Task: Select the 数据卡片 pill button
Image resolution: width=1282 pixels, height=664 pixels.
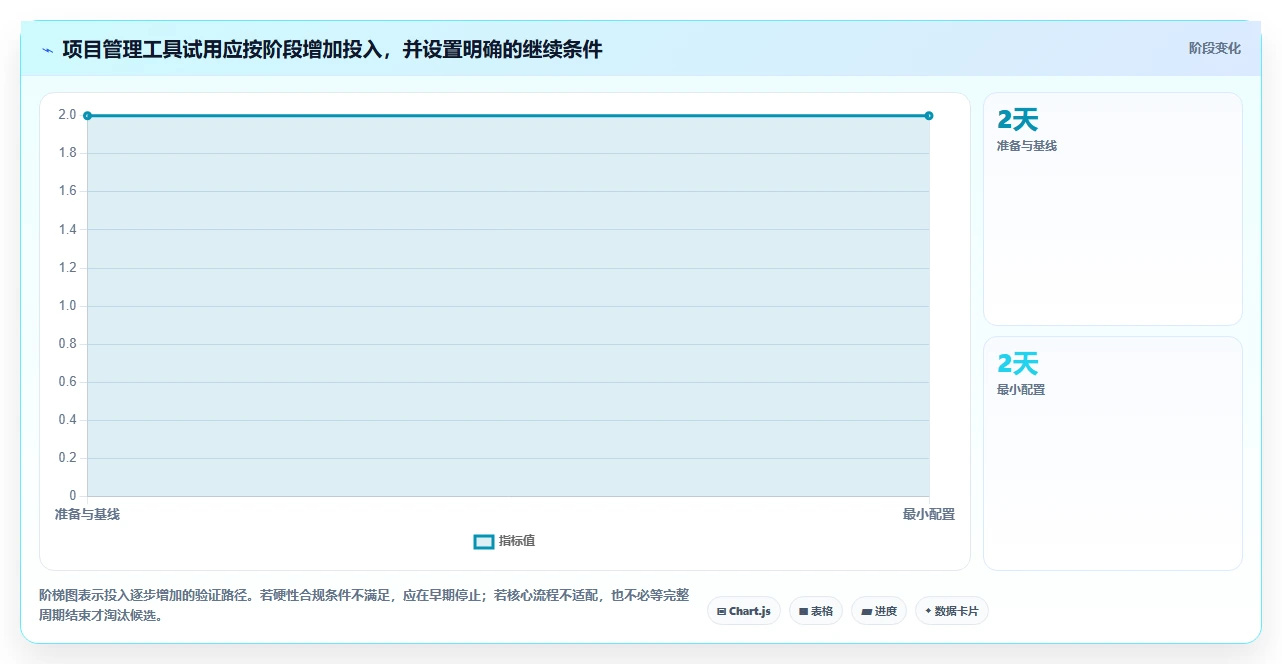Action: [x=952, y=611]
